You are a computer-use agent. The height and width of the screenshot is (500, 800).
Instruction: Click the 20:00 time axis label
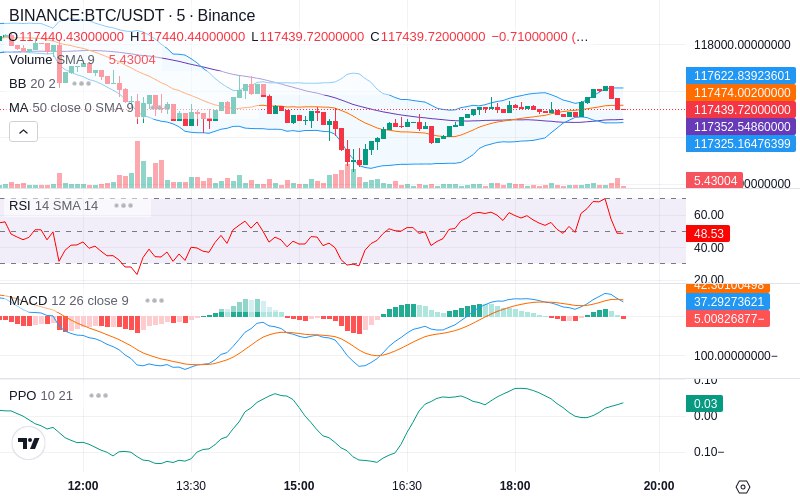click(x=659, y=486)
